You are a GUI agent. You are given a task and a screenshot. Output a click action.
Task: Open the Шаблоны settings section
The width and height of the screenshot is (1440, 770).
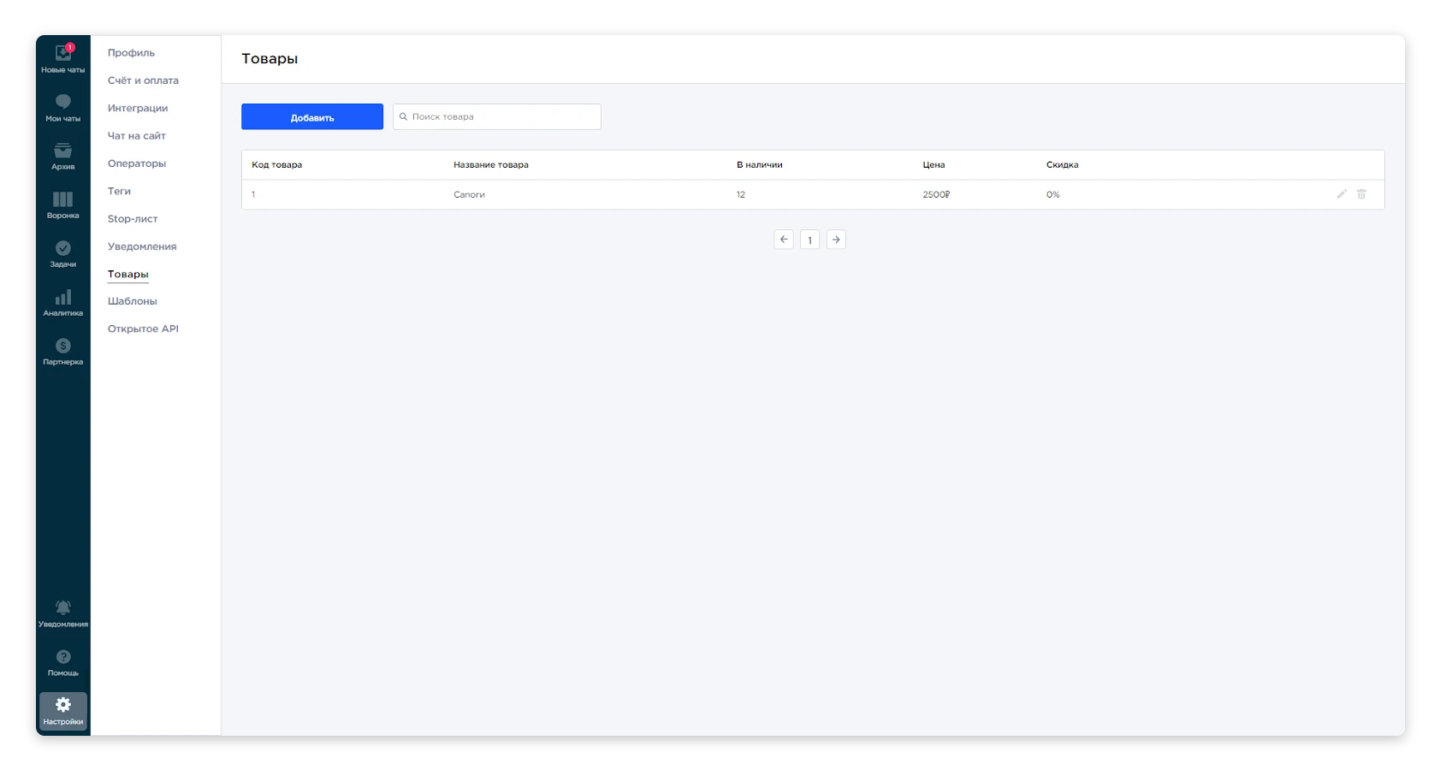[x=132, y=301]
